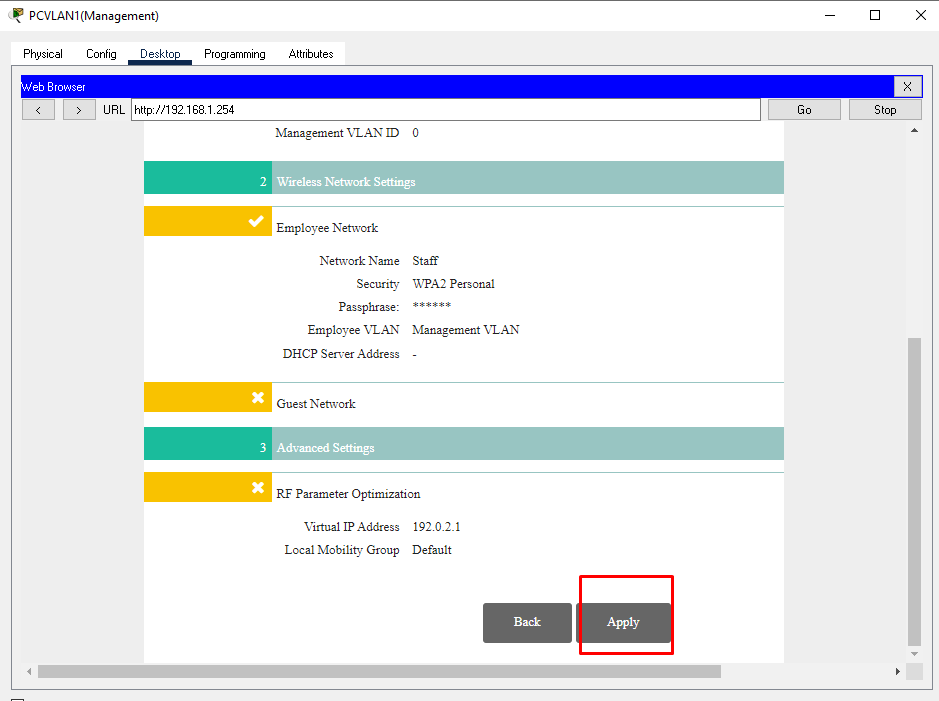939x701 pixels.
Task: Select the Desktop tab
Action: pyautogui.click(x=160, y=54)
